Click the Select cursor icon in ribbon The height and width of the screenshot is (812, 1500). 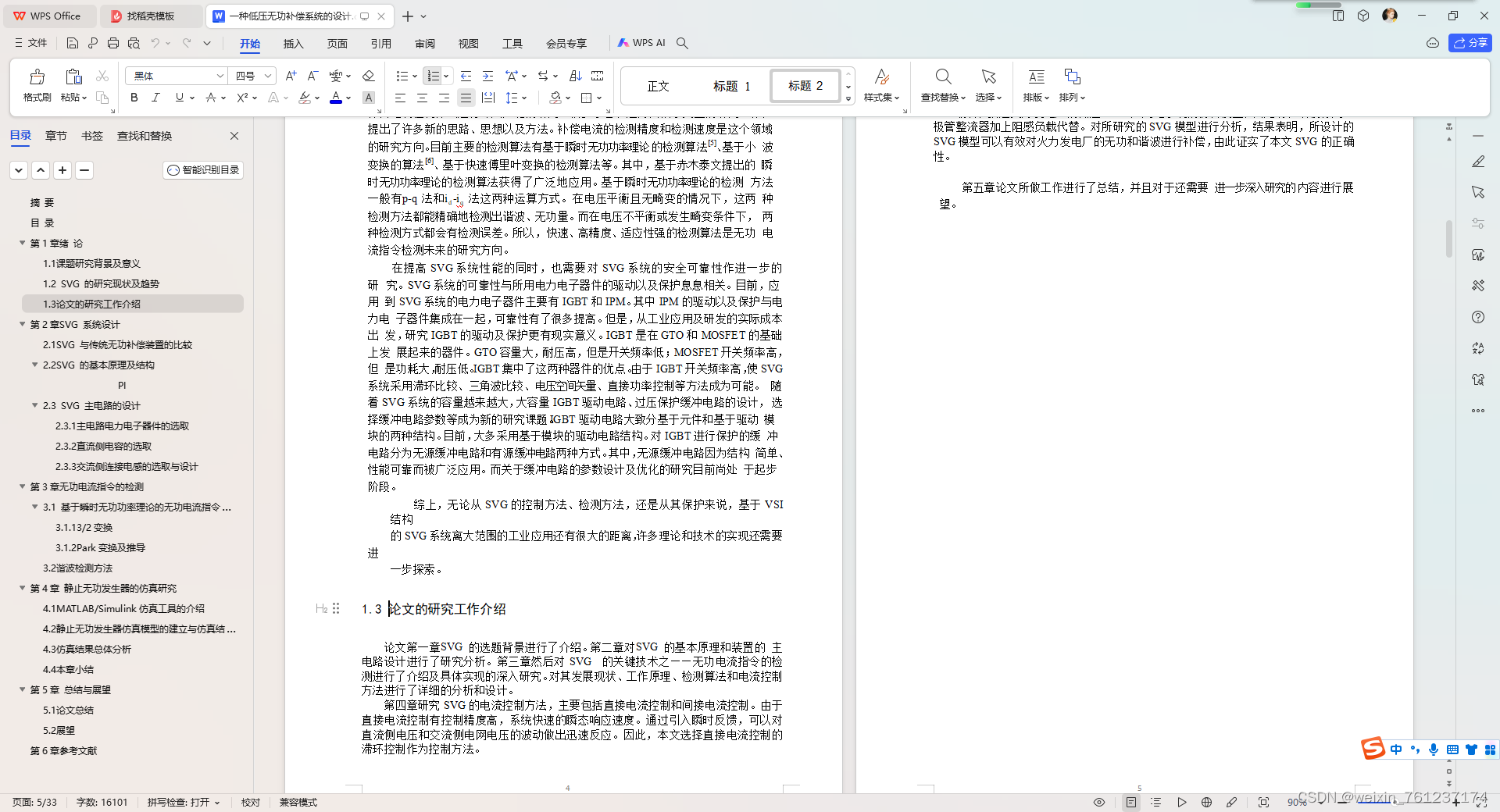[988, 77]
